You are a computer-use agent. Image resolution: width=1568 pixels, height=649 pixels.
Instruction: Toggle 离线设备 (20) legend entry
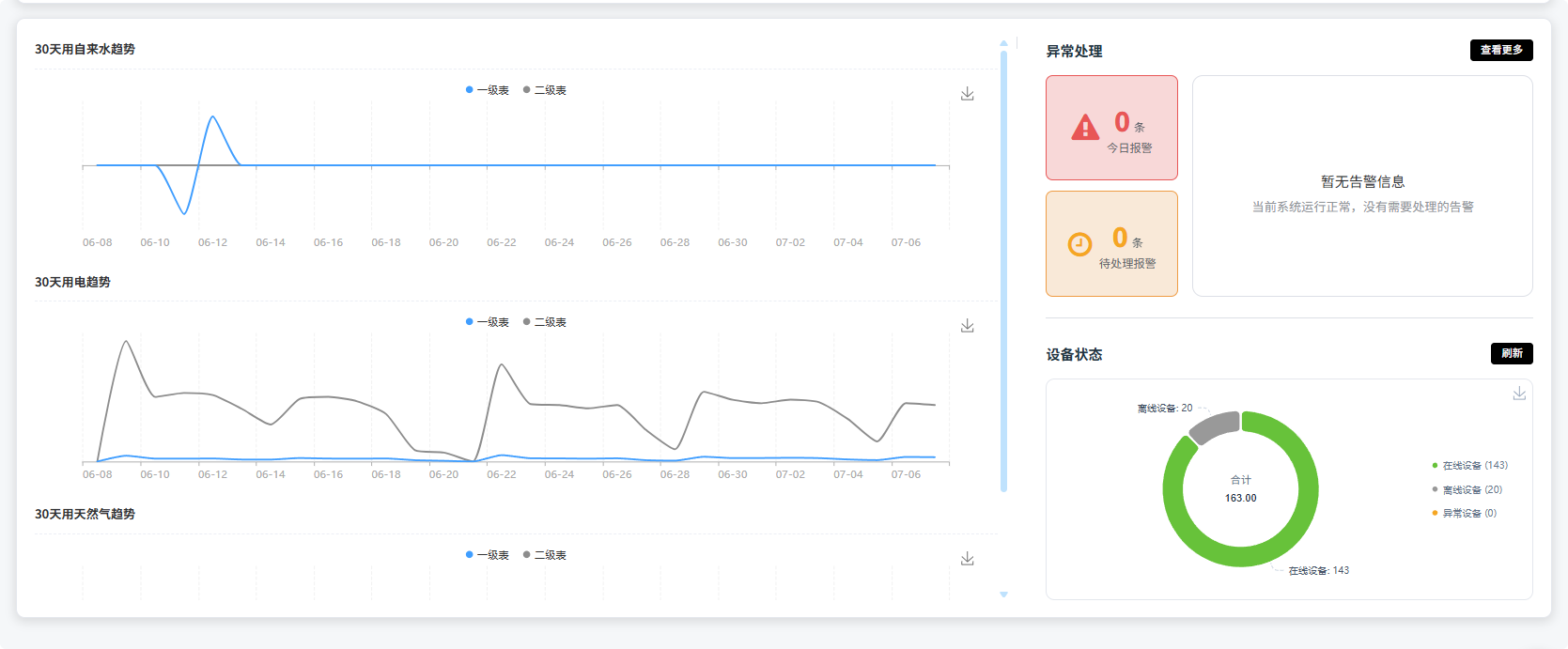point(1467,490)
